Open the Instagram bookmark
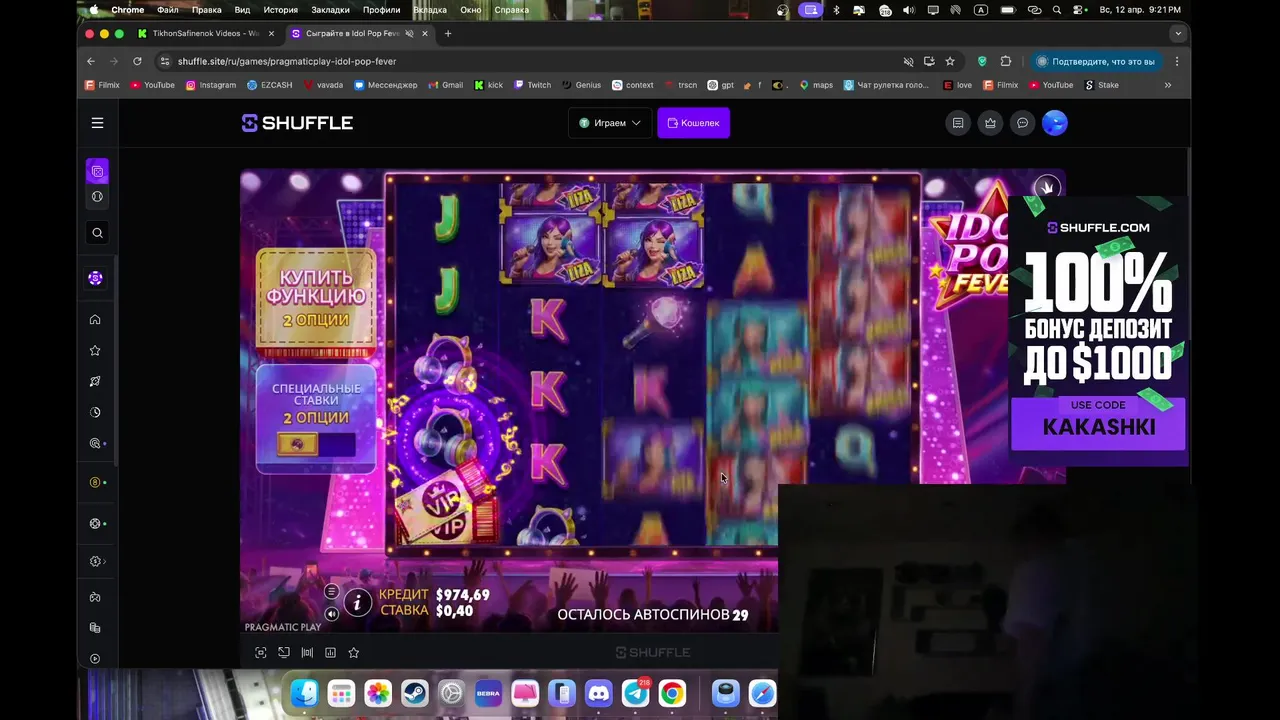The image size is (1280, 720). pyautogui.click(x=211, y=85)
